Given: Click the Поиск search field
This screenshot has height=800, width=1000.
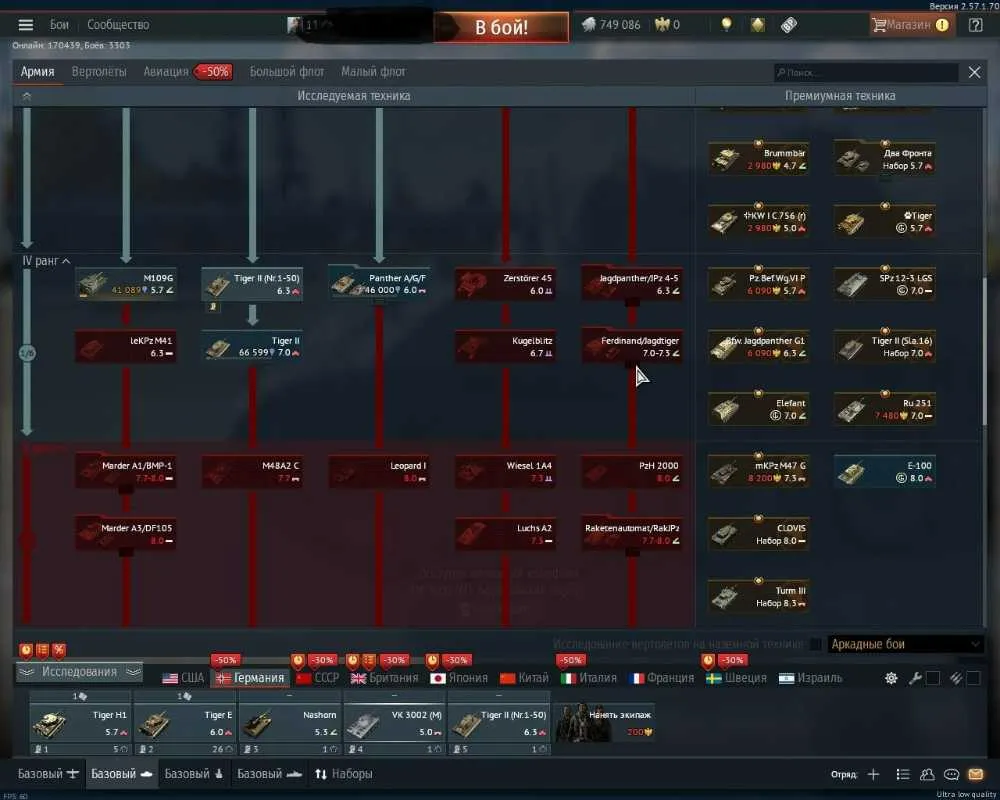Looking at the screenshot, I should click(x=866, y=72).
